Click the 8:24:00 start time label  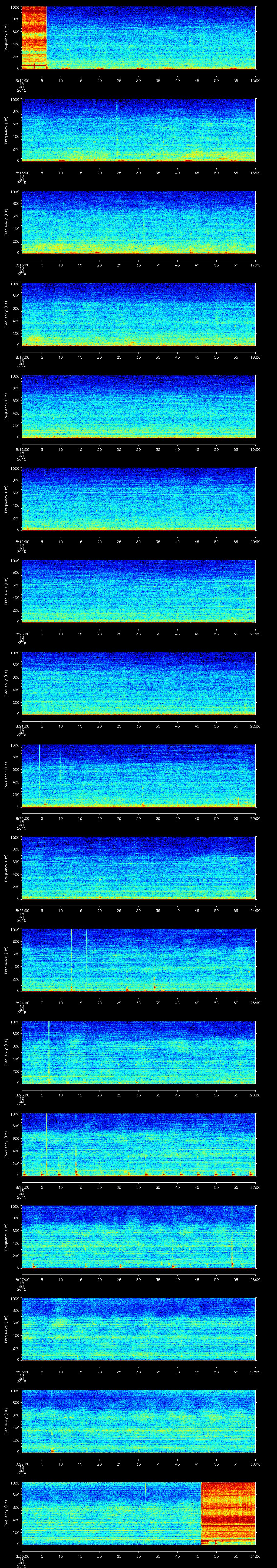pyautogui.click(x=22, y=1003)
